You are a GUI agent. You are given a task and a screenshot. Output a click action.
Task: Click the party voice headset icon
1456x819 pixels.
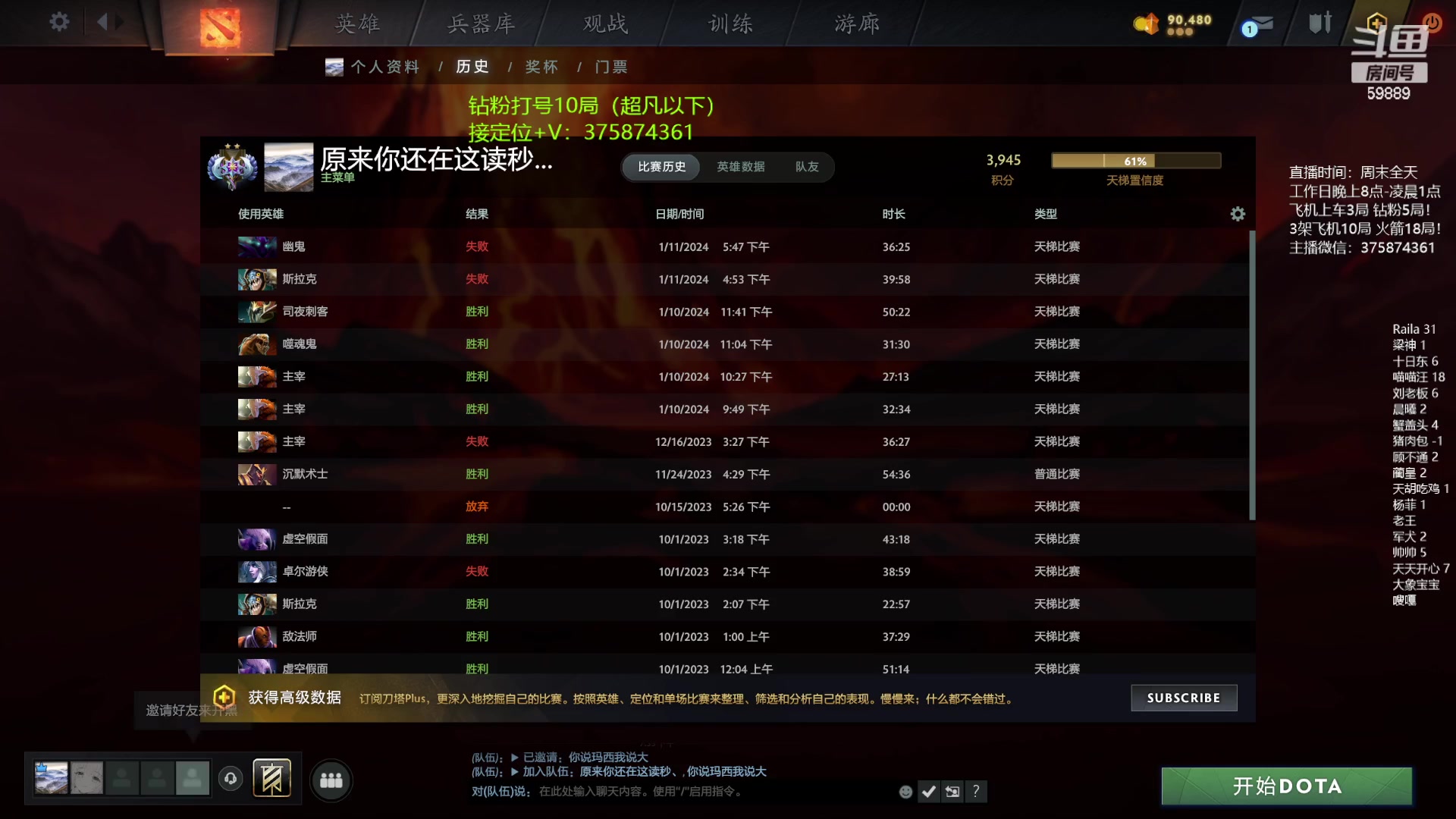click(x=231, y=779)
